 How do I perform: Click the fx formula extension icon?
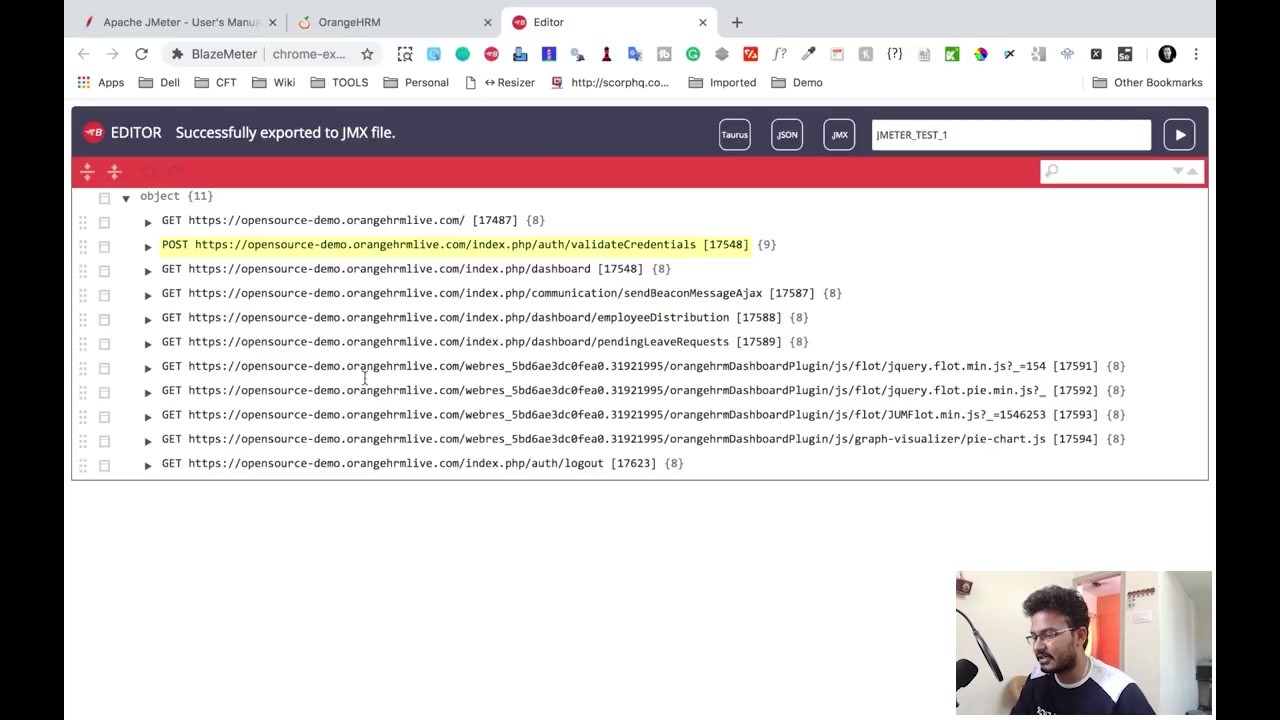[779, 54]
